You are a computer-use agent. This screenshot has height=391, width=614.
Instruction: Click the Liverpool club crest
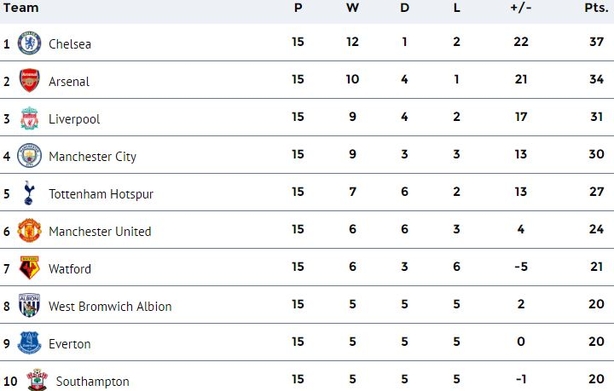tap(29, 118)
